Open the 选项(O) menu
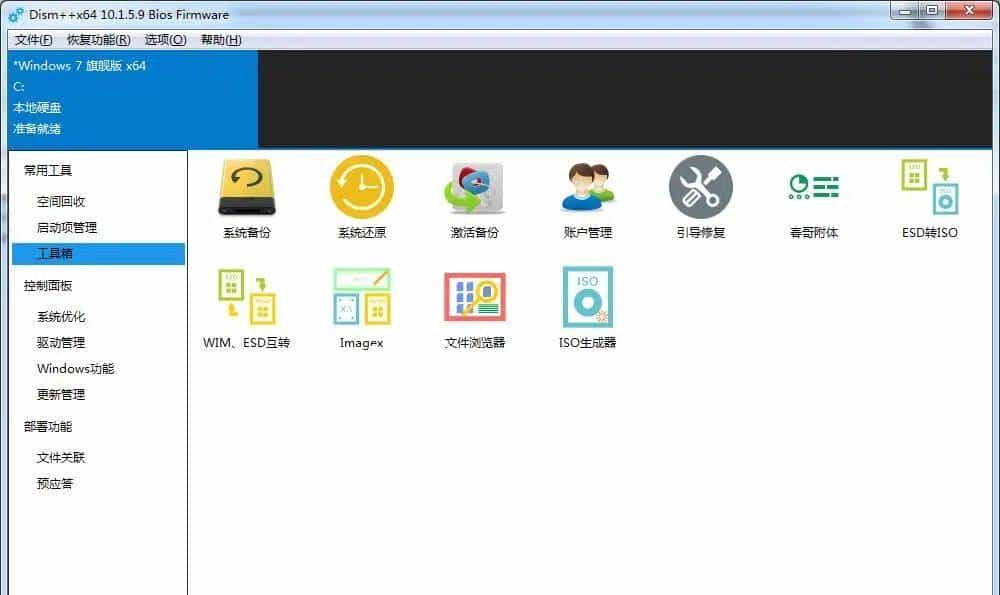Image resolution: width=1000 pixels, height=595 pixels. click(165, 40)
